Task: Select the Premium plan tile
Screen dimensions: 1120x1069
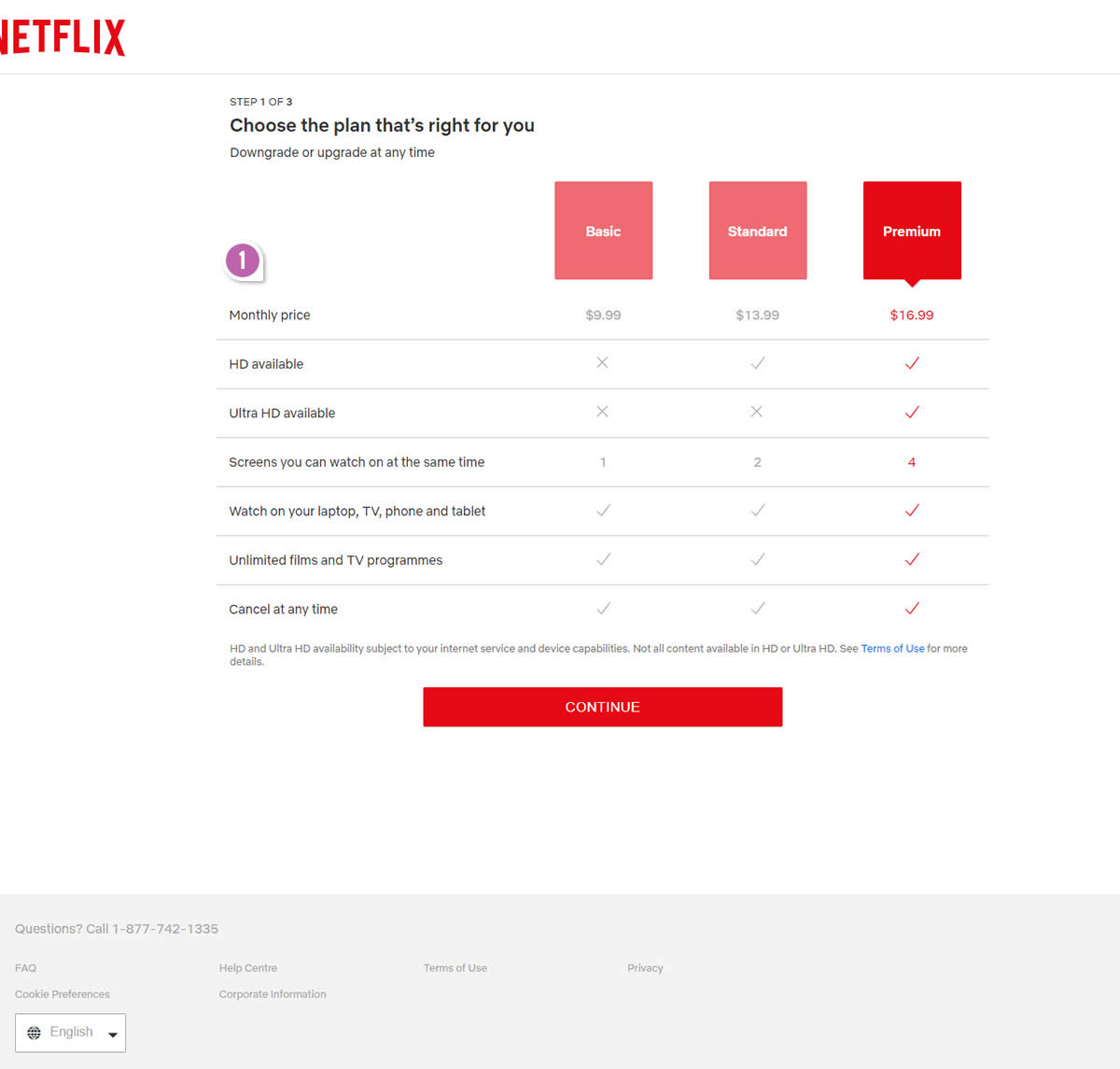Action: click(912, 231)
